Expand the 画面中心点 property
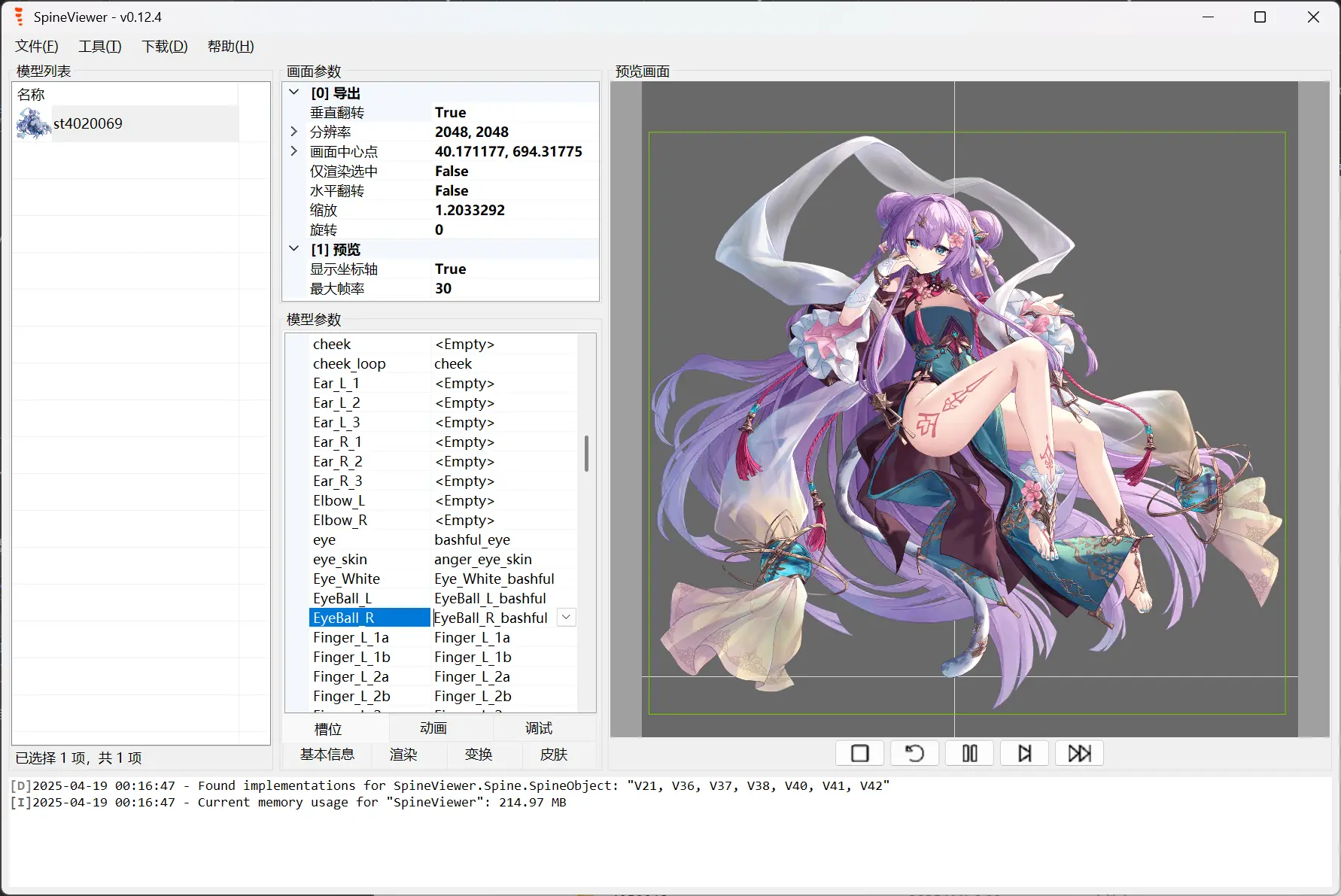 pyautogui.click(x=293, y=150)
